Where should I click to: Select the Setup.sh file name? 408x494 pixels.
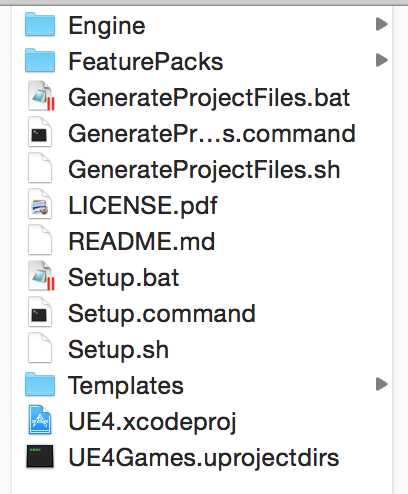click(118, 349)
